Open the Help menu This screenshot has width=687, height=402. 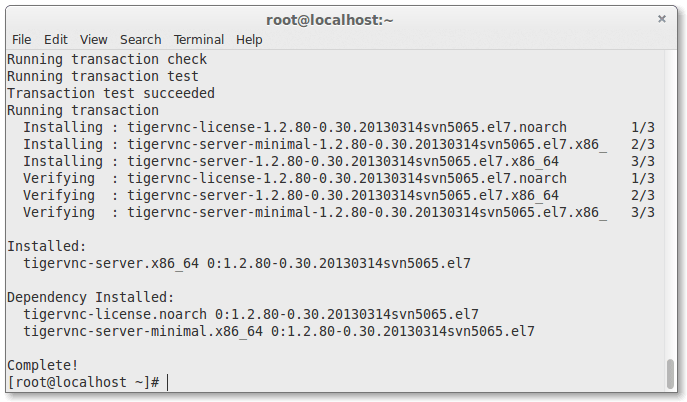(249, 40)
